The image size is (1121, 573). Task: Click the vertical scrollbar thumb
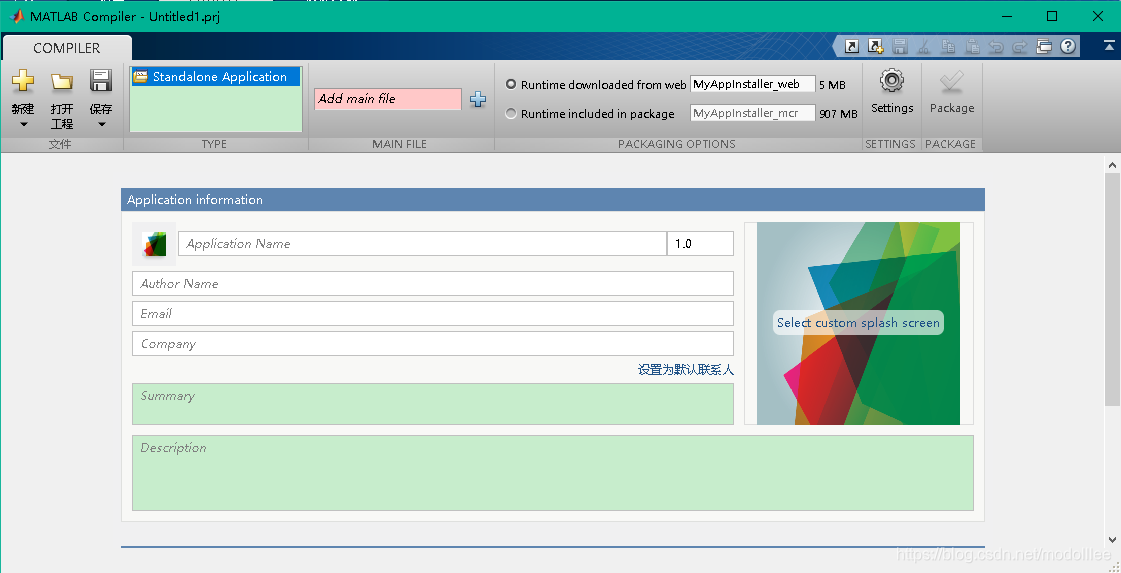point(1112,290)
